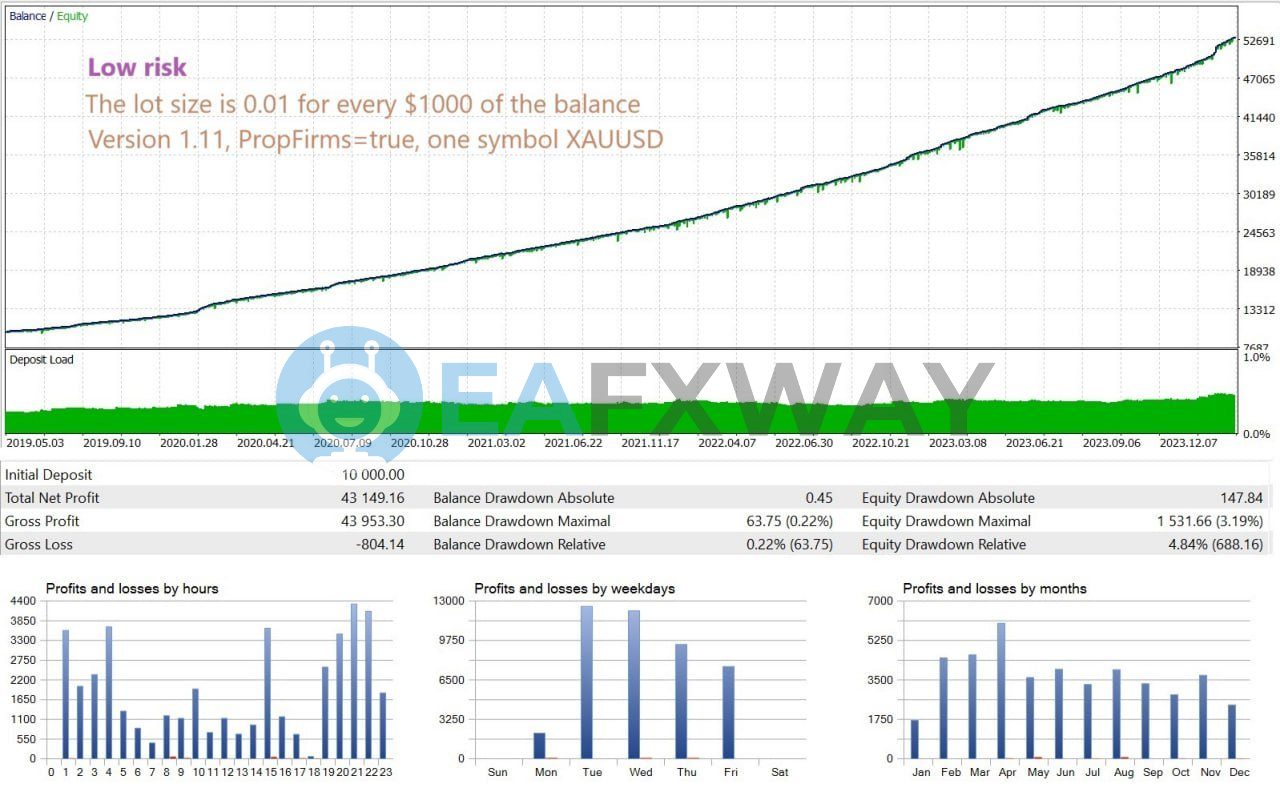Select the '4.84% (688.16)' value
This screenshot has width=1280, height=800.
(1215, 545)
